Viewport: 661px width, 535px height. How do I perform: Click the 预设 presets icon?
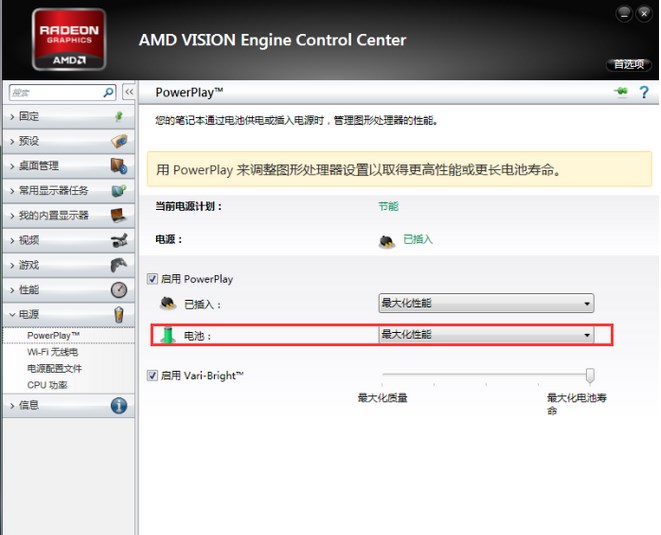click(119, 141)
